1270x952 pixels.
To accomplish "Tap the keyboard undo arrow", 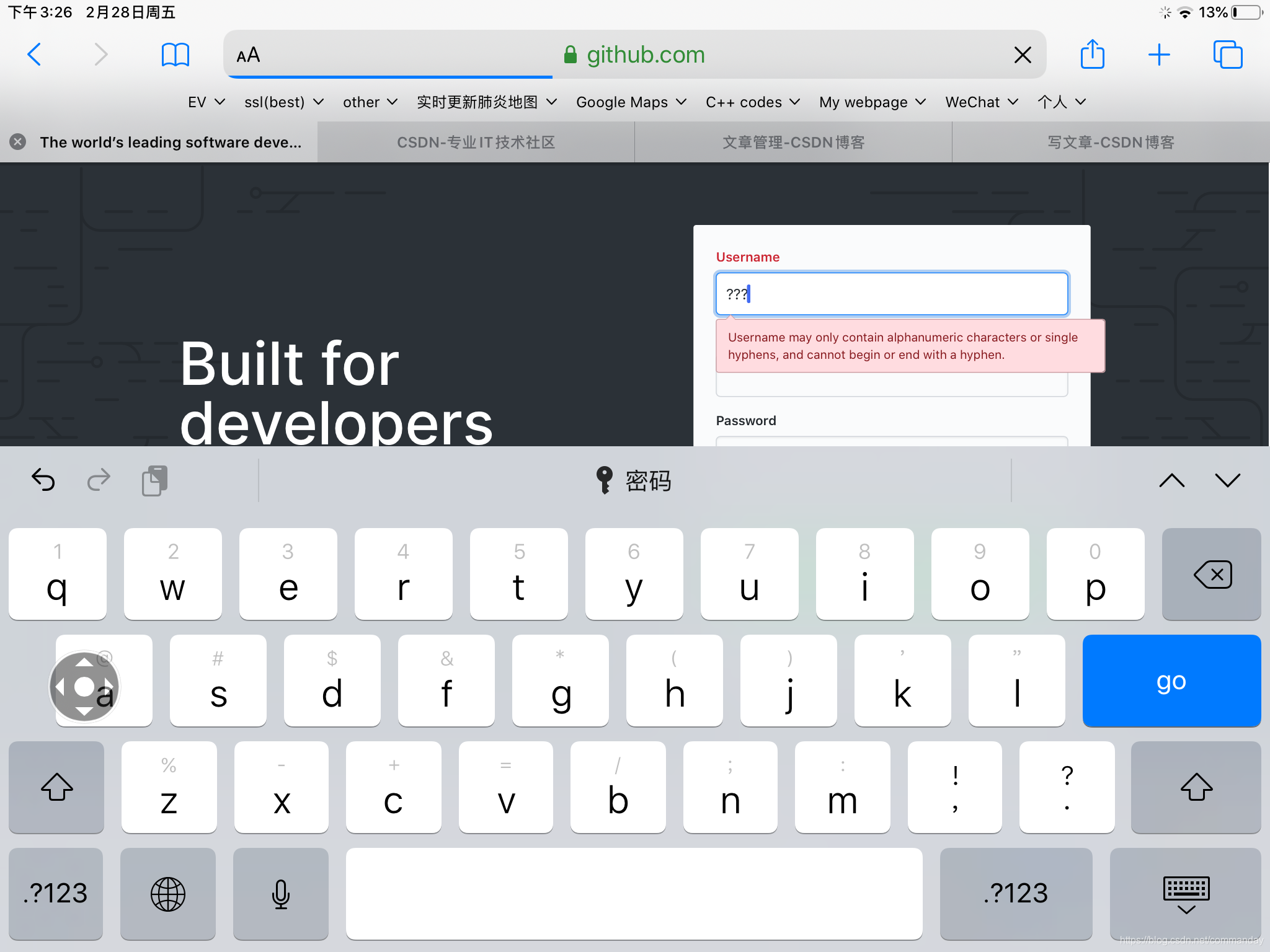I will coord(43,480).
